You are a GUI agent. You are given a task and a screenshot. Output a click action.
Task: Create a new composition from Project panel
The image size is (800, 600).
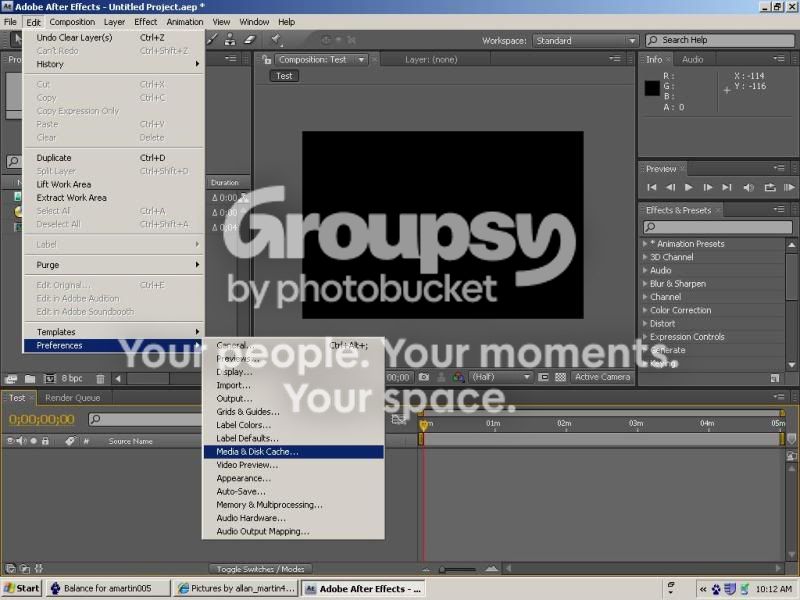(49, 379)
